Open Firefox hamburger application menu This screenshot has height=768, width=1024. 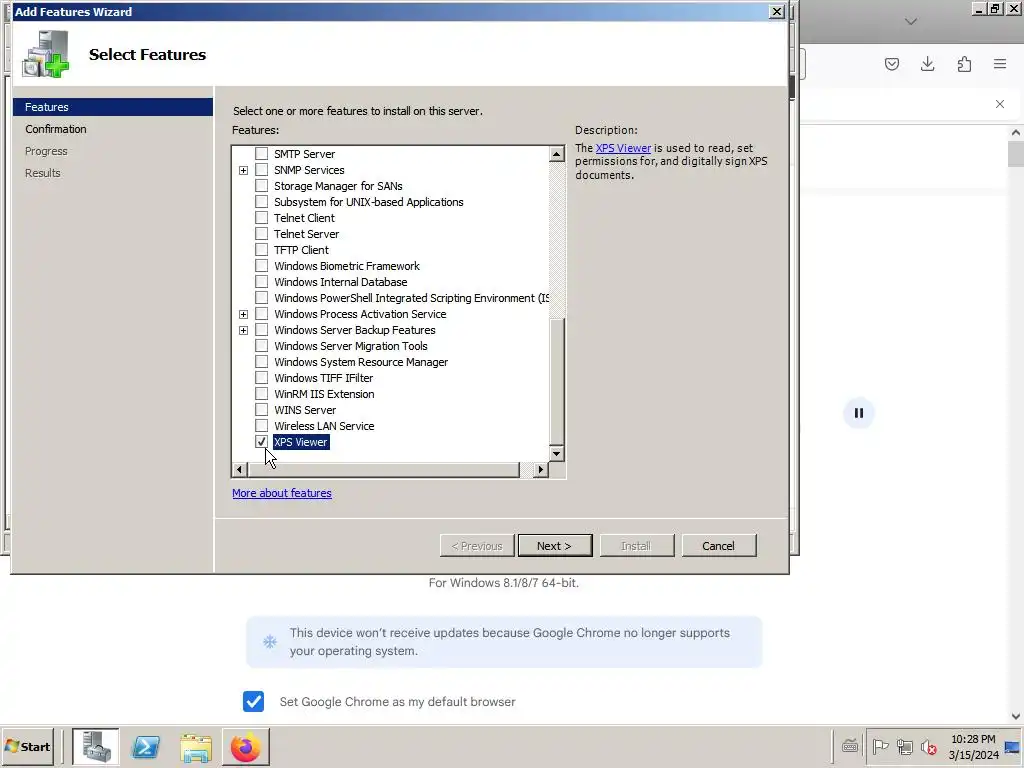pyautogui.click(x=1000, y=64)
